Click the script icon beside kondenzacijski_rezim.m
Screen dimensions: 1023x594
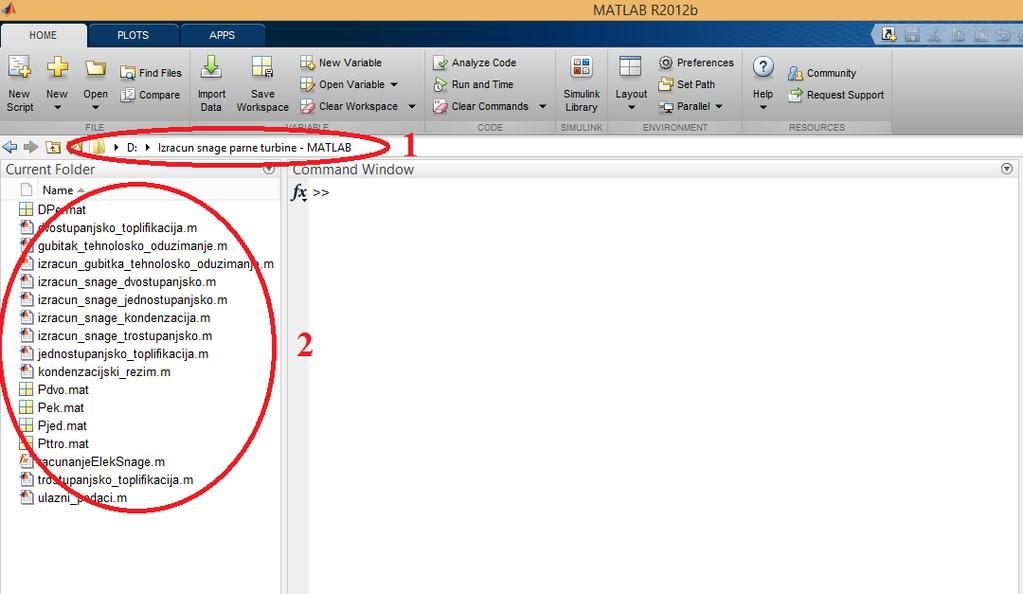pos(26,372)
